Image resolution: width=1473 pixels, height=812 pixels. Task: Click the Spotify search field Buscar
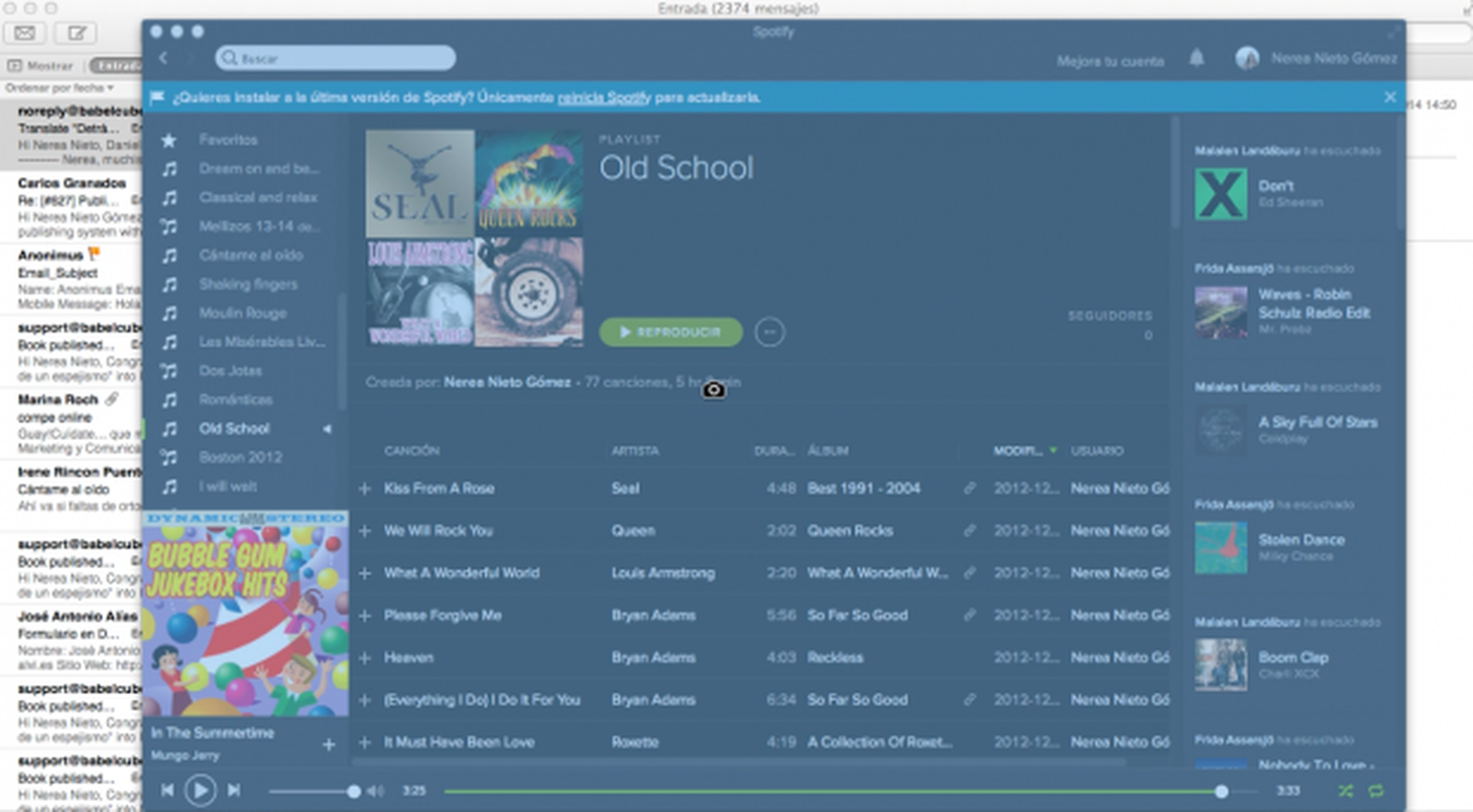(x=336, y=58)
